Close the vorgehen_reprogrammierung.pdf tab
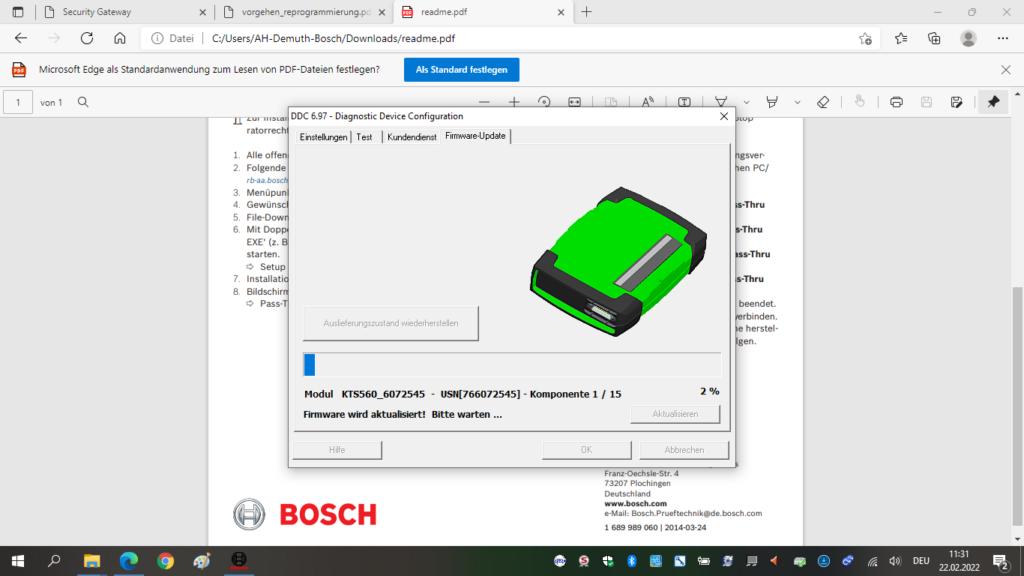Viewport: 1024px width, 576px height. click(x=382, y=12)
